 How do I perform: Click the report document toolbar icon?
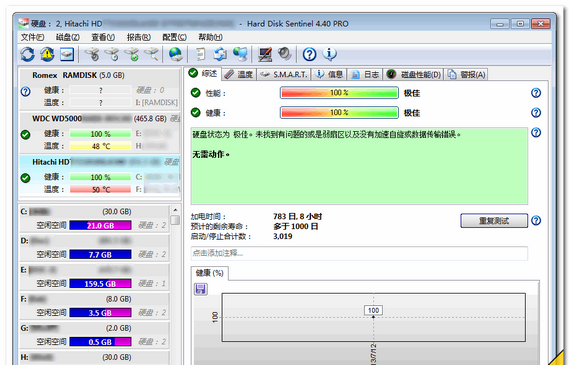pyautogui.click(x=201, y=55)
